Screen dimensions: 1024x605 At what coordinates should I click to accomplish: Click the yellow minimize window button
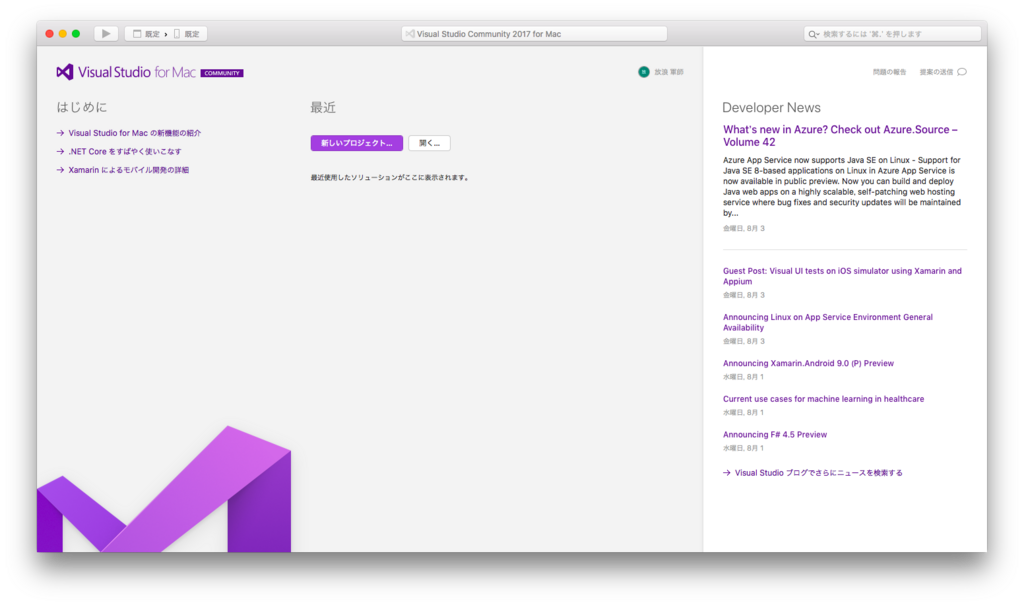coord(63,33)
